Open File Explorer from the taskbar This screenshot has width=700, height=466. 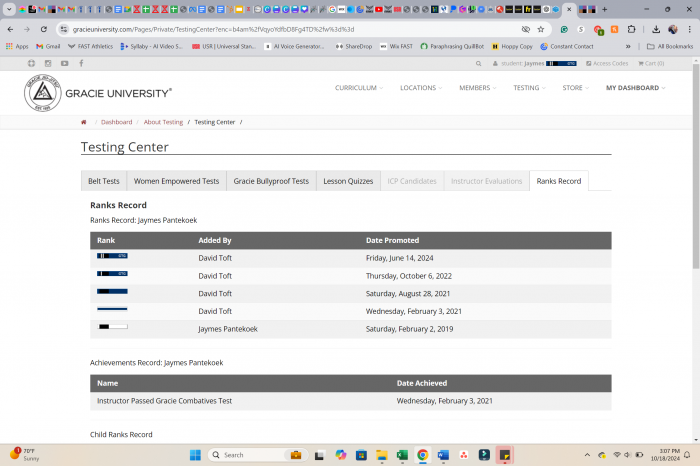(382, 455)
